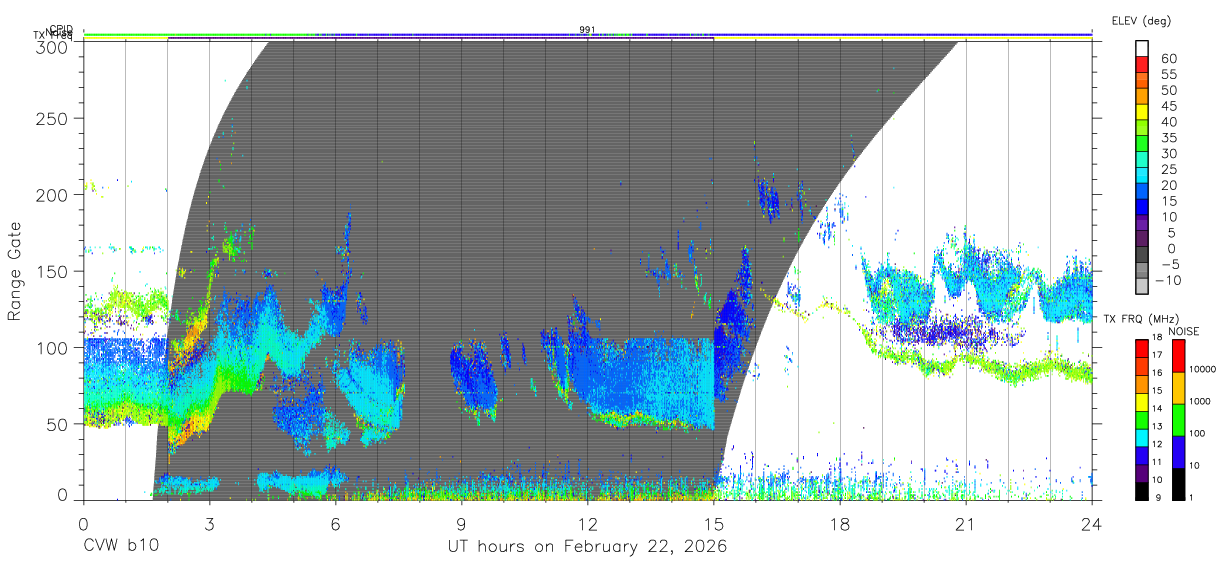Click the '21' UT hour tick label
Image resolution: width=1228 pixels, height=567 pixels.
966,523
